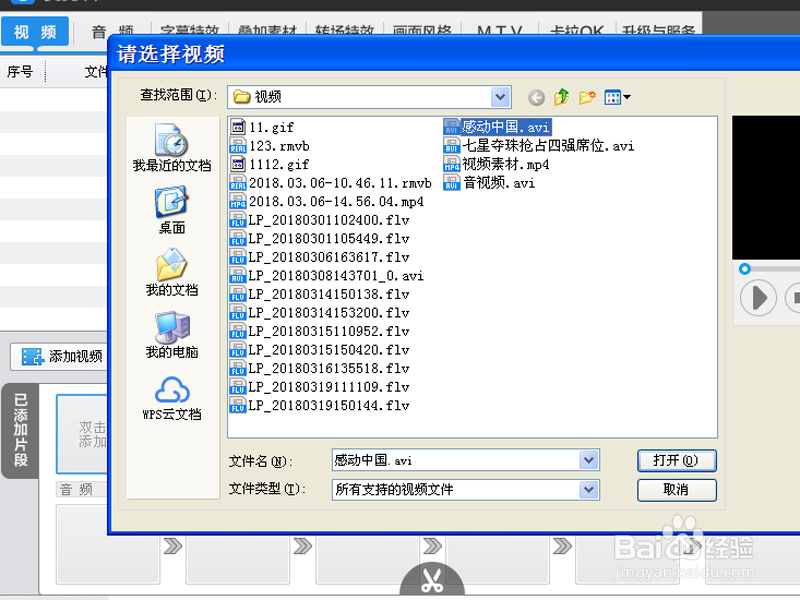Select 2018.03.06-10.46.11.rmvb file icon

tap(238, 183)
